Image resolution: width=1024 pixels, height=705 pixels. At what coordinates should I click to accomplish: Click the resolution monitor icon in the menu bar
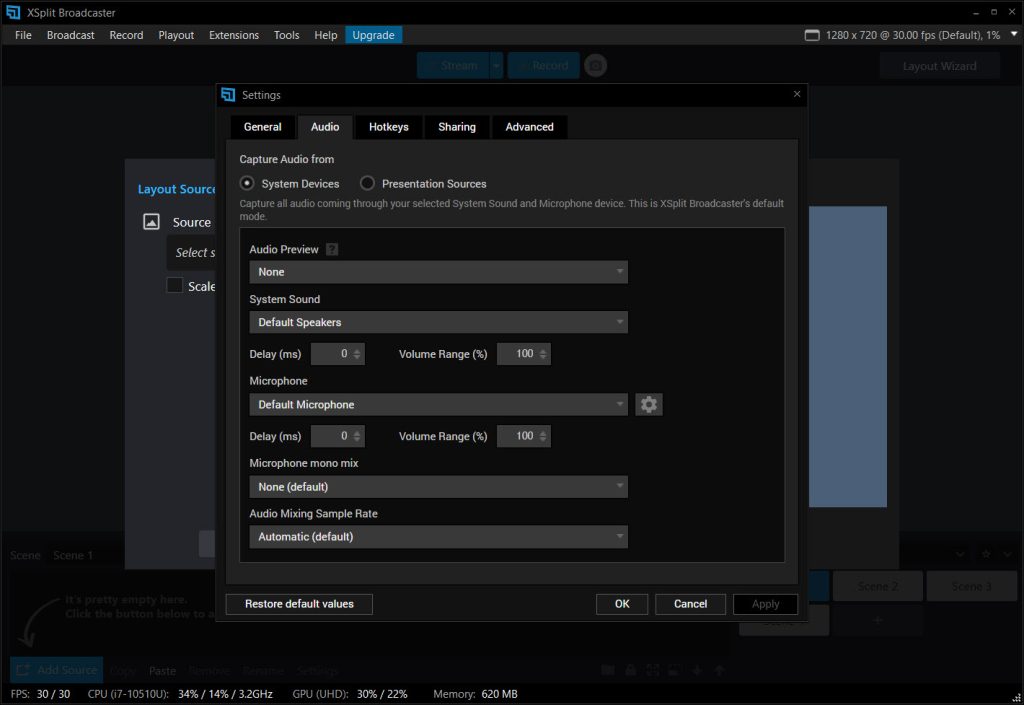point(812,35)
